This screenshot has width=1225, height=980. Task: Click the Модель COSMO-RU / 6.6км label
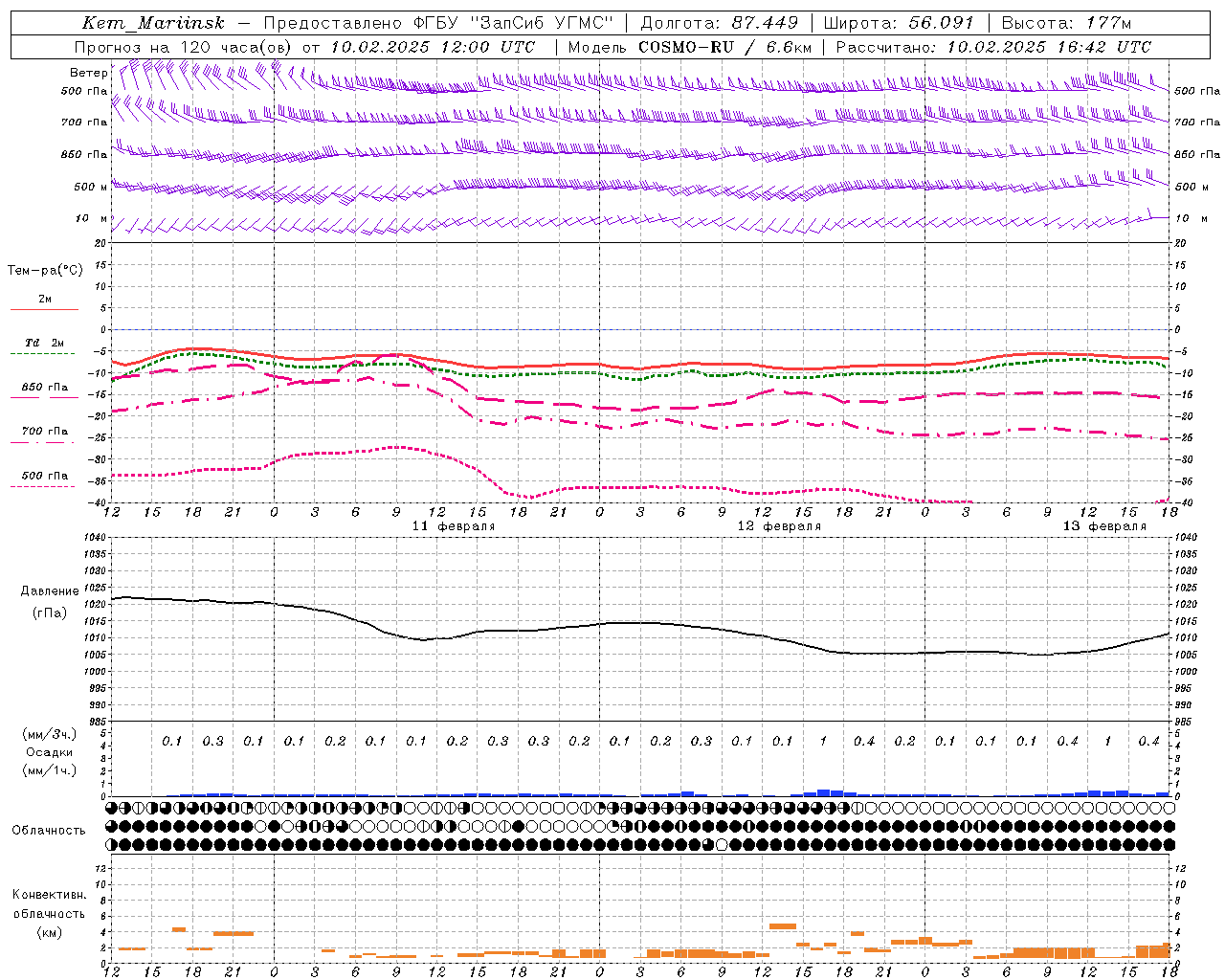690,47
